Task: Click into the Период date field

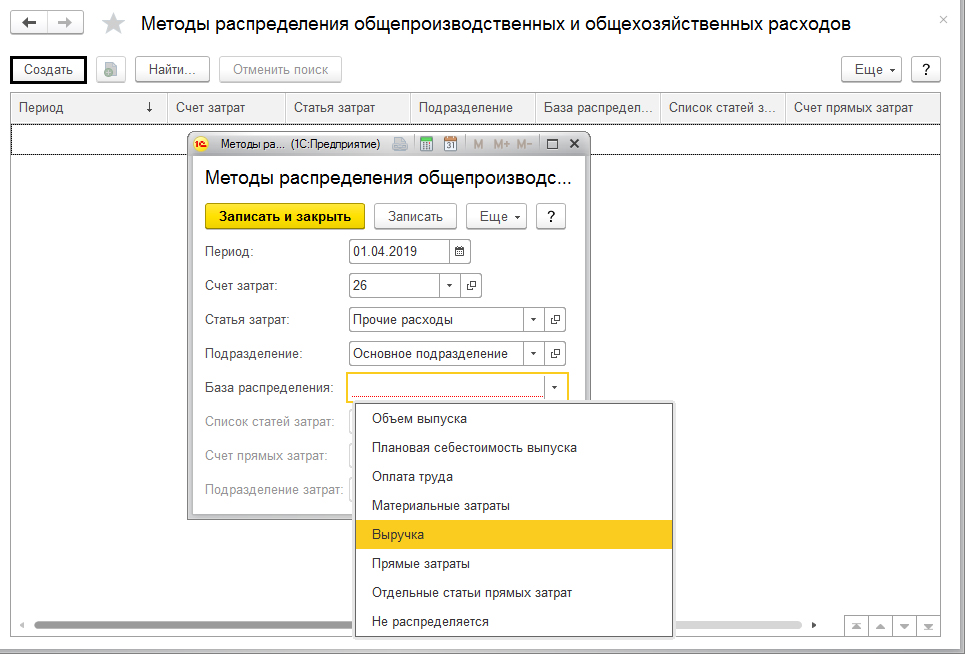Action: (399, 252)
